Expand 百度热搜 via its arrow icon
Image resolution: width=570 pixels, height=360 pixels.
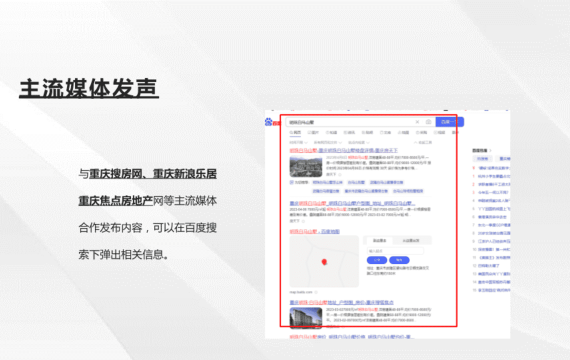pos(490,150)
